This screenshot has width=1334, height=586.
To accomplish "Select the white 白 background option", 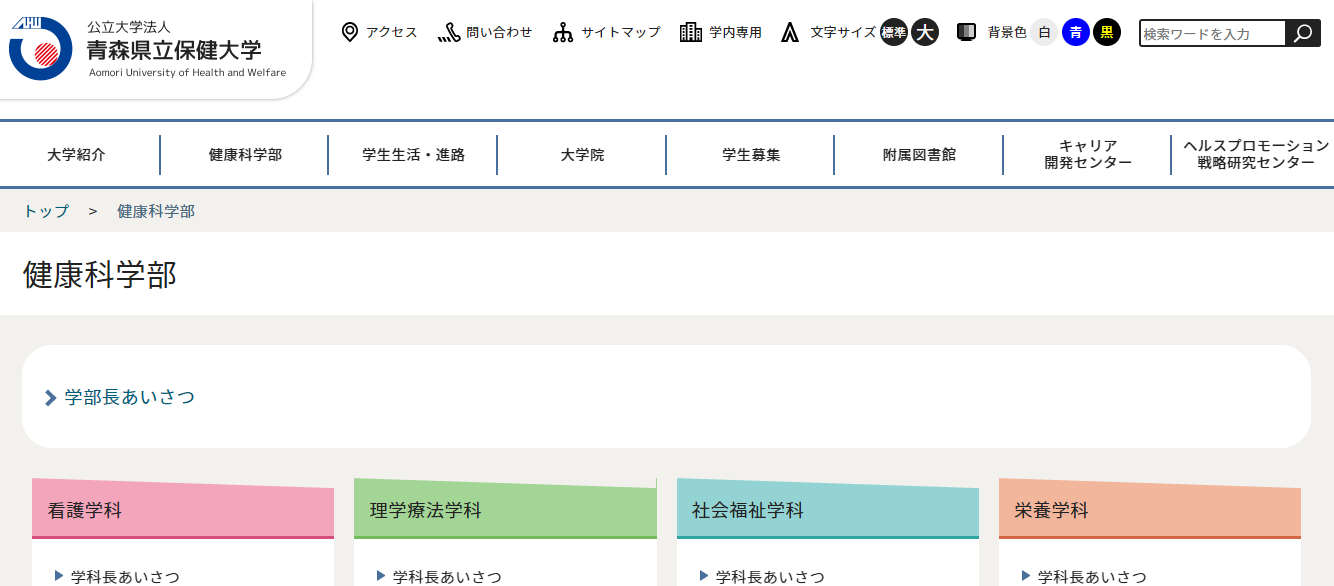I will click(x=1044, y=33).
